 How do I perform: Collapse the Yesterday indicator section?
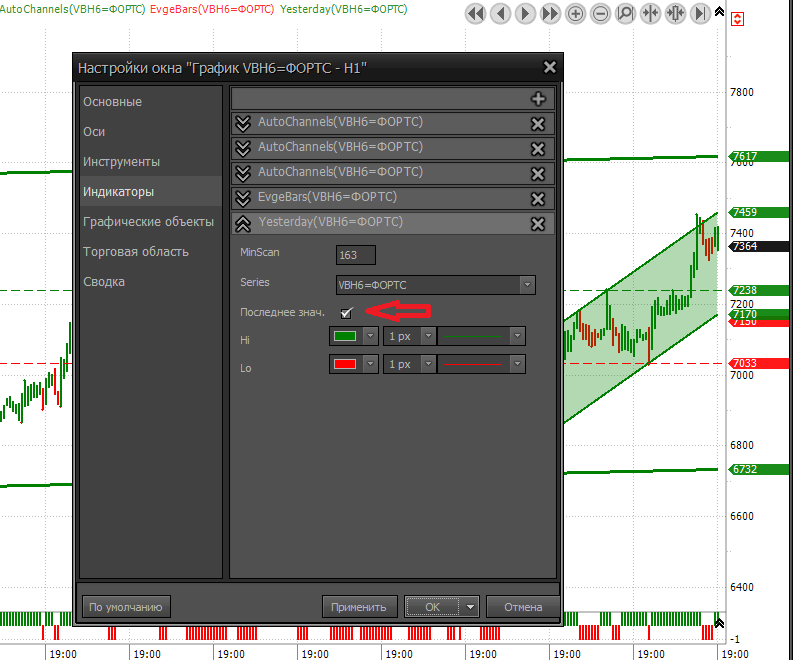coord(242,223)
